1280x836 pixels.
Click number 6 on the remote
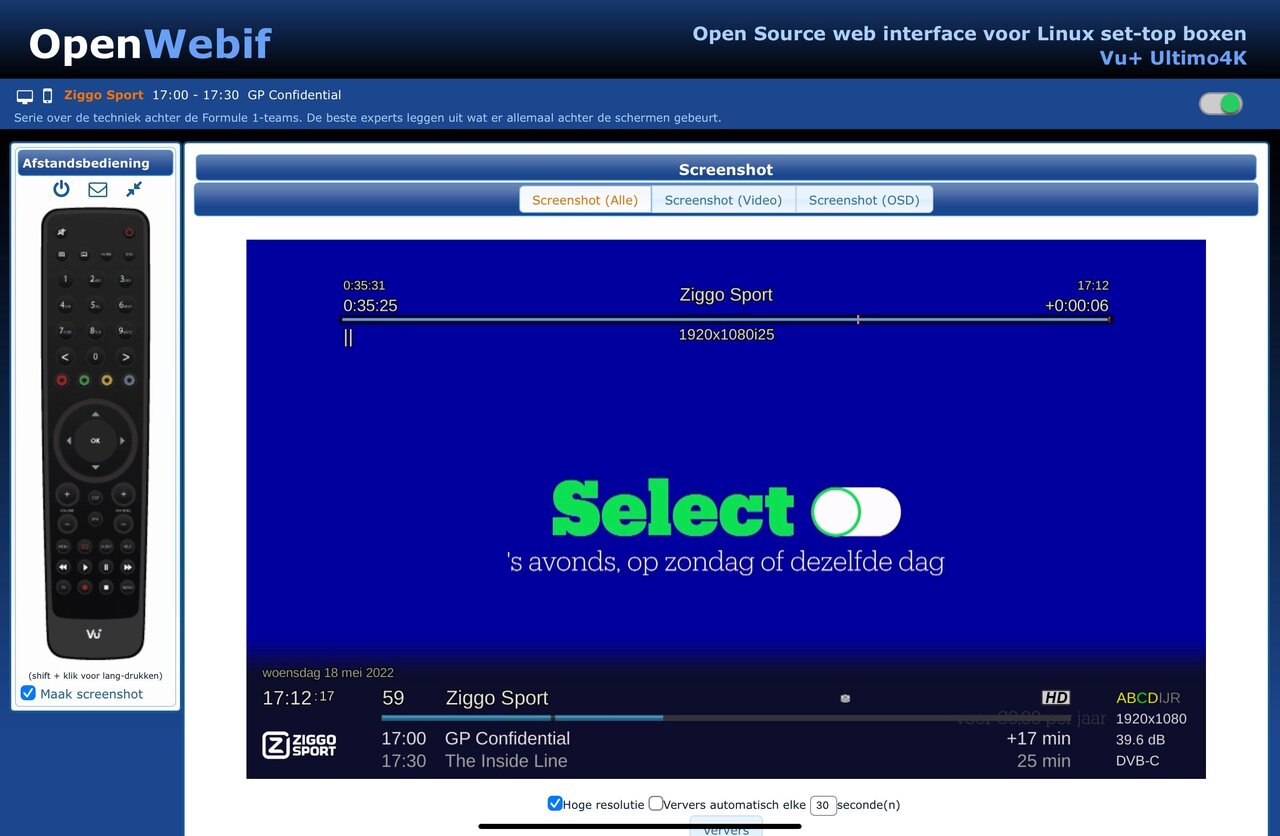click(x=125, y=305)
